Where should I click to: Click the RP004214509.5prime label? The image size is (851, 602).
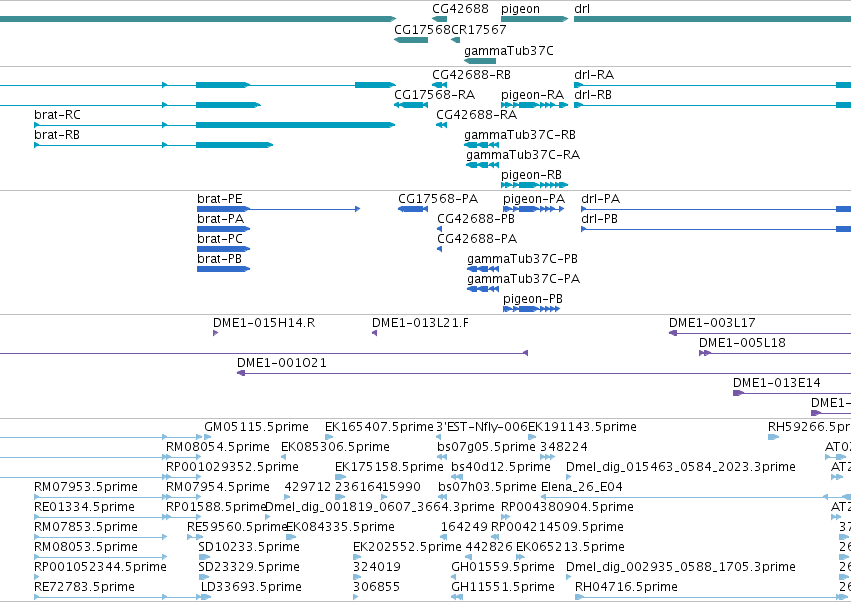click(x=557, y=528)
